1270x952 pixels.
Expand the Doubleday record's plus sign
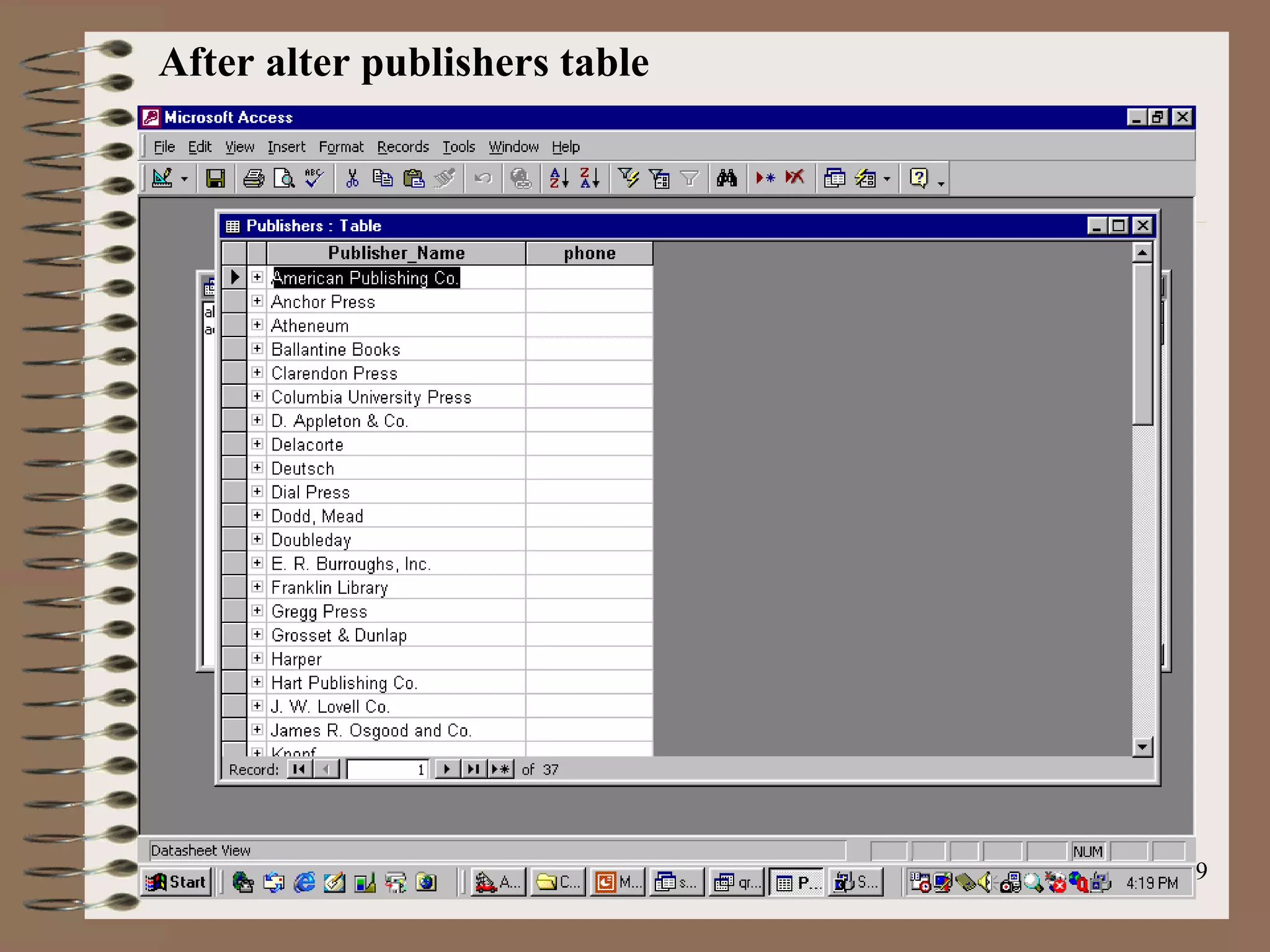point(257,539)
